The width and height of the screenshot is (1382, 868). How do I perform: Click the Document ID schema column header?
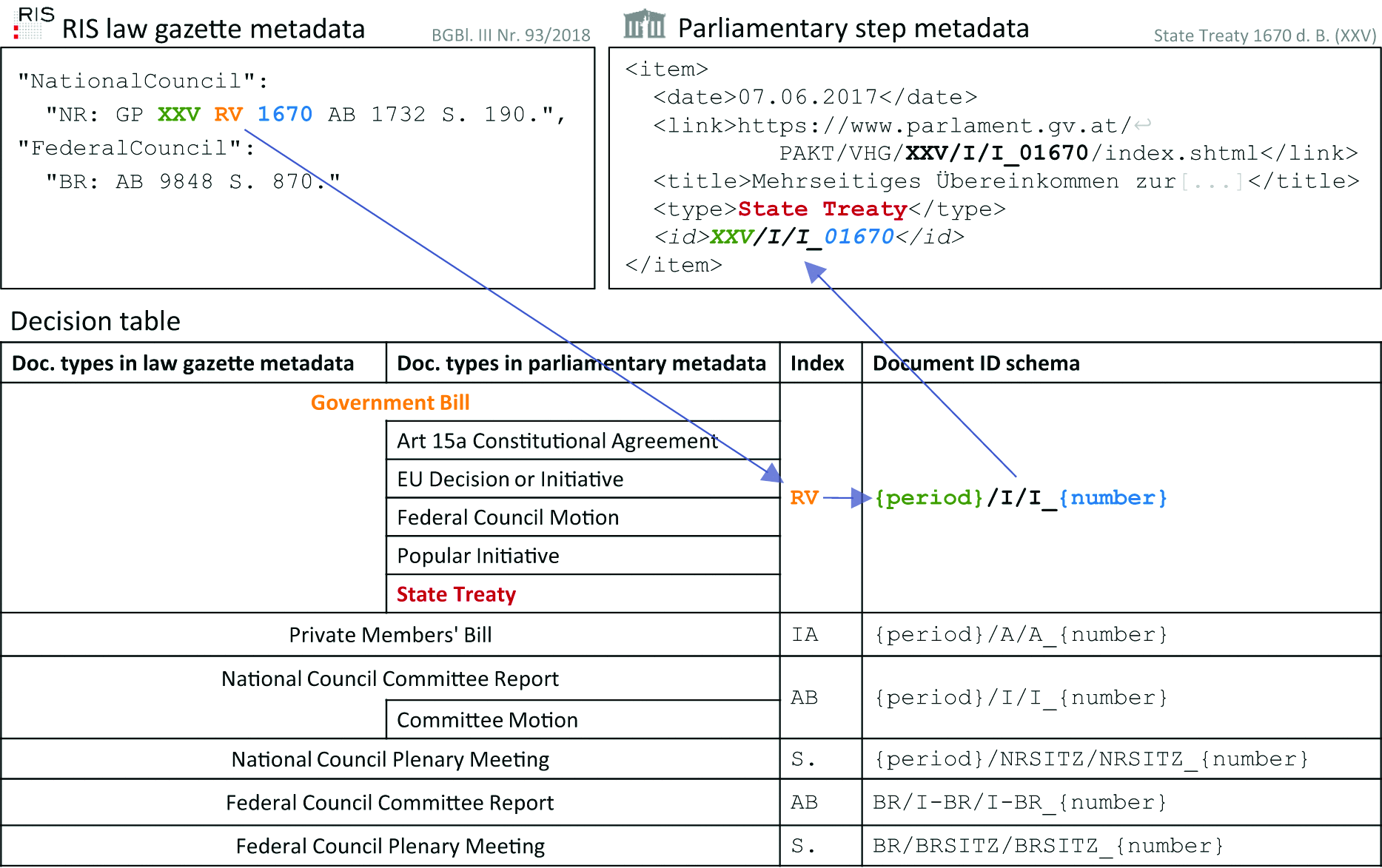[x=976, y=363]
